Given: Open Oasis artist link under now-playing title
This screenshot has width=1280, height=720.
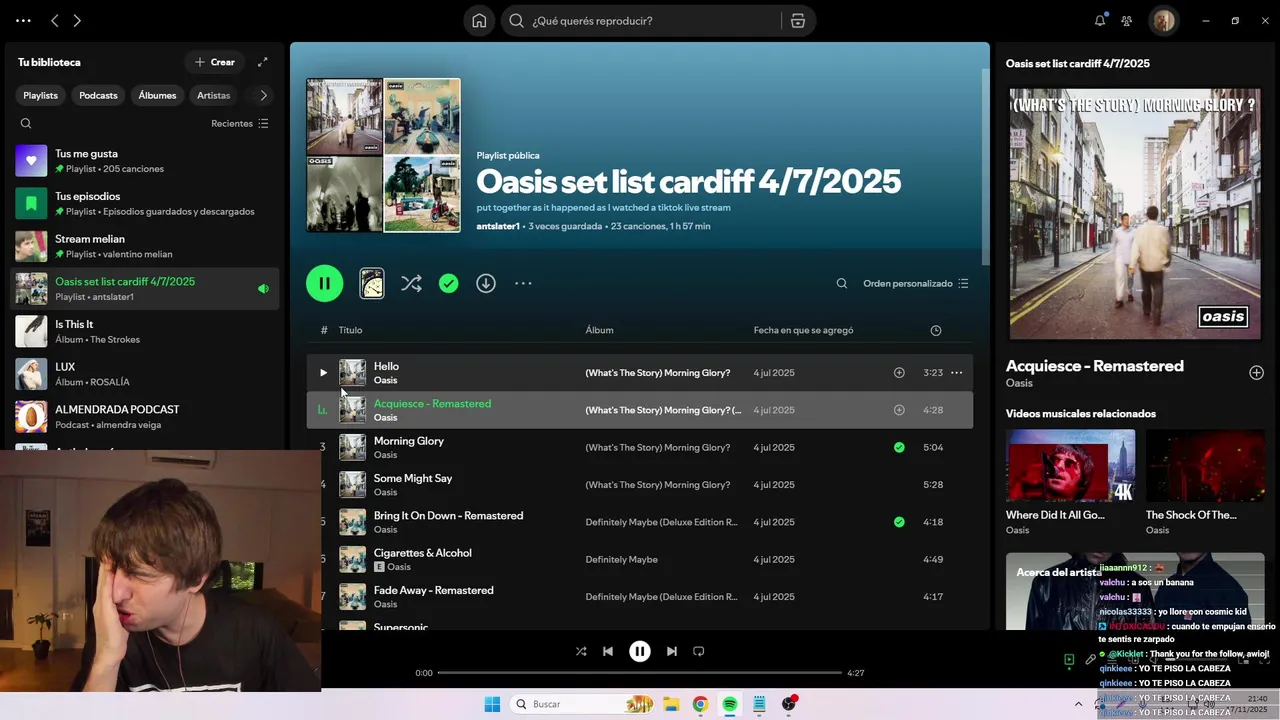Looking at the screenshot, I should [1019, 383].
